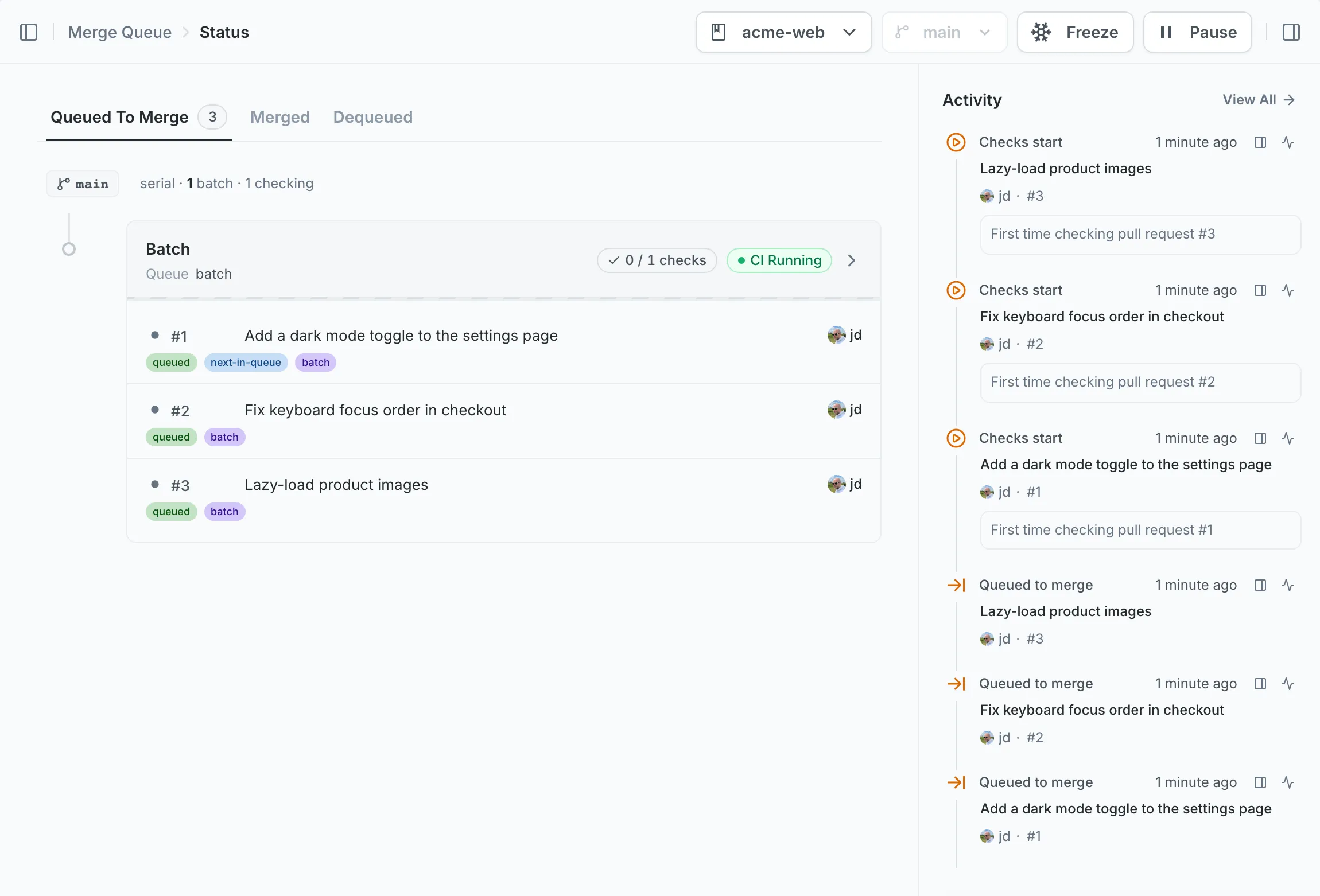This screenshot has width=1320, height=896.
Task: Open pull request #1 dark mode toggle
Action: (401, 336)
